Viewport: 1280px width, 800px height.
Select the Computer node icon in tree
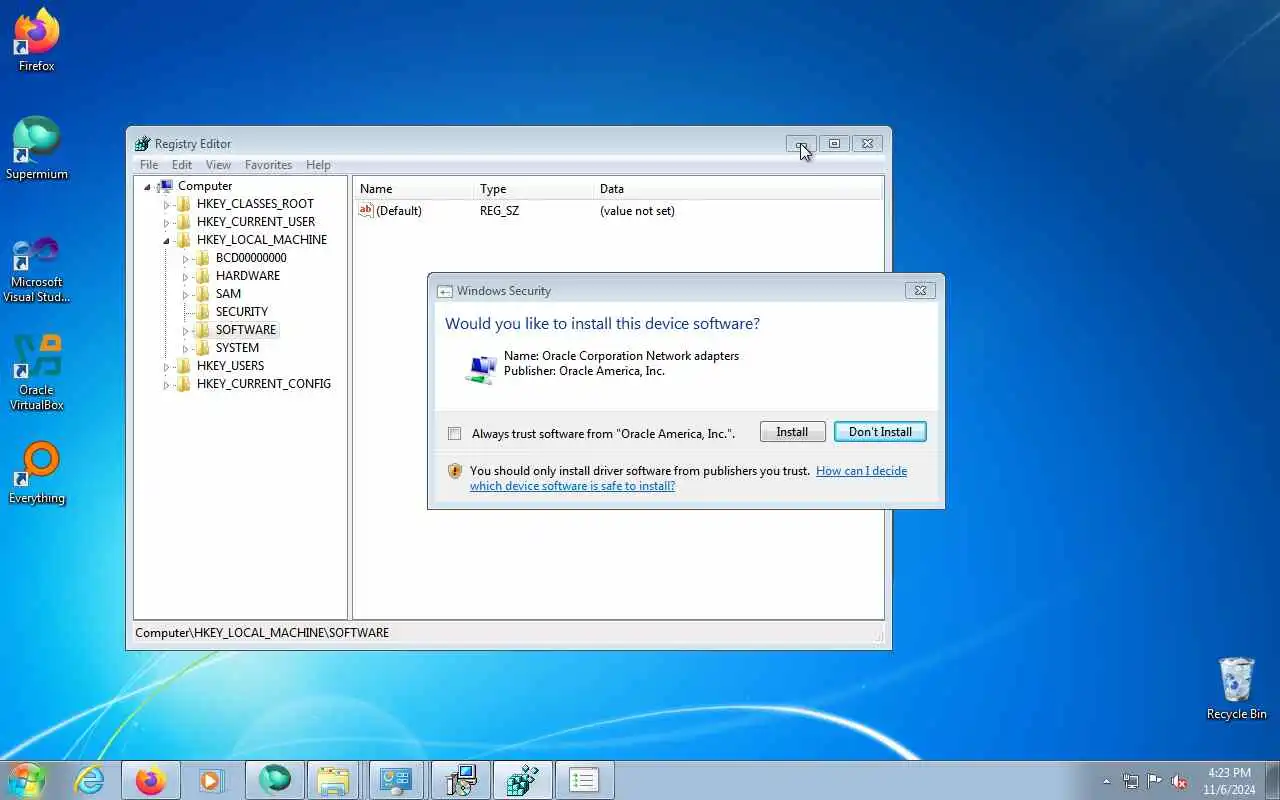(165, 186)
